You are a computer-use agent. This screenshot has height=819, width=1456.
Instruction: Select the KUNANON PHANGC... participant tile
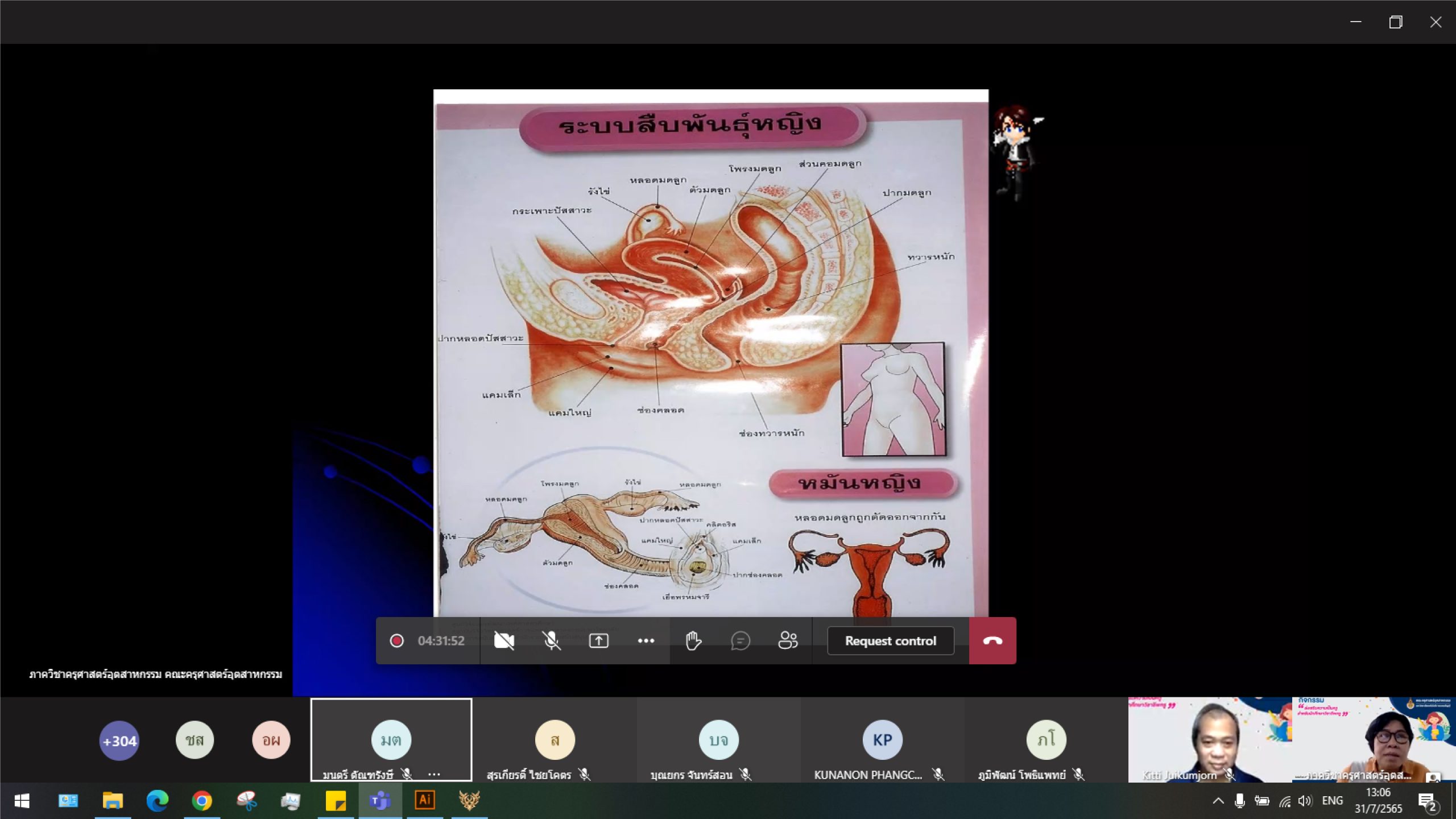pyautogui.click(x=883, y=740)
